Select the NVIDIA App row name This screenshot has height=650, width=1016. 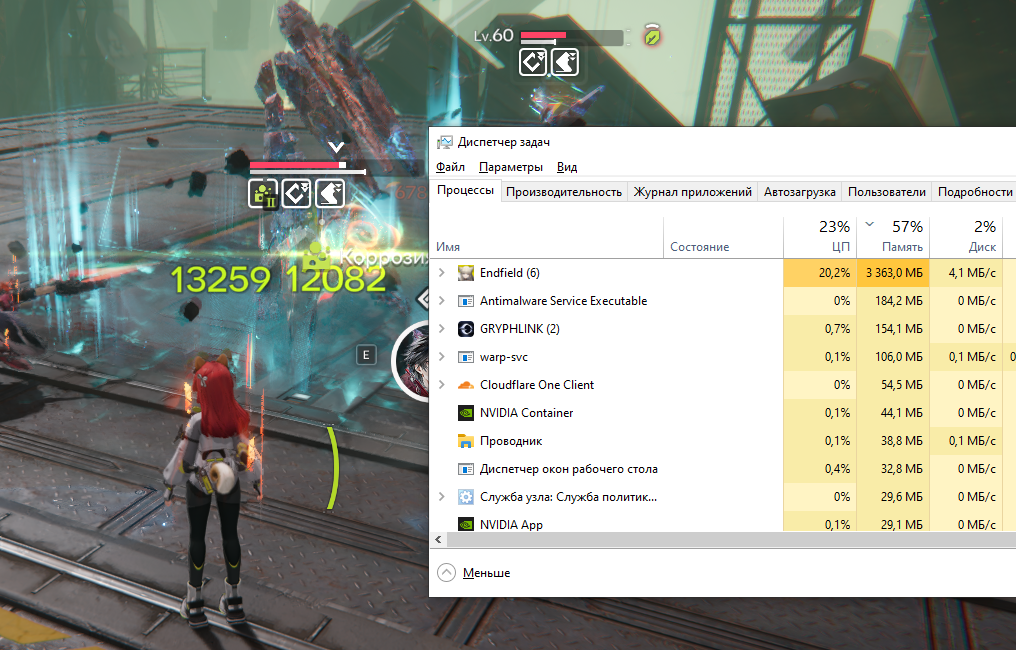pos(511,524)
